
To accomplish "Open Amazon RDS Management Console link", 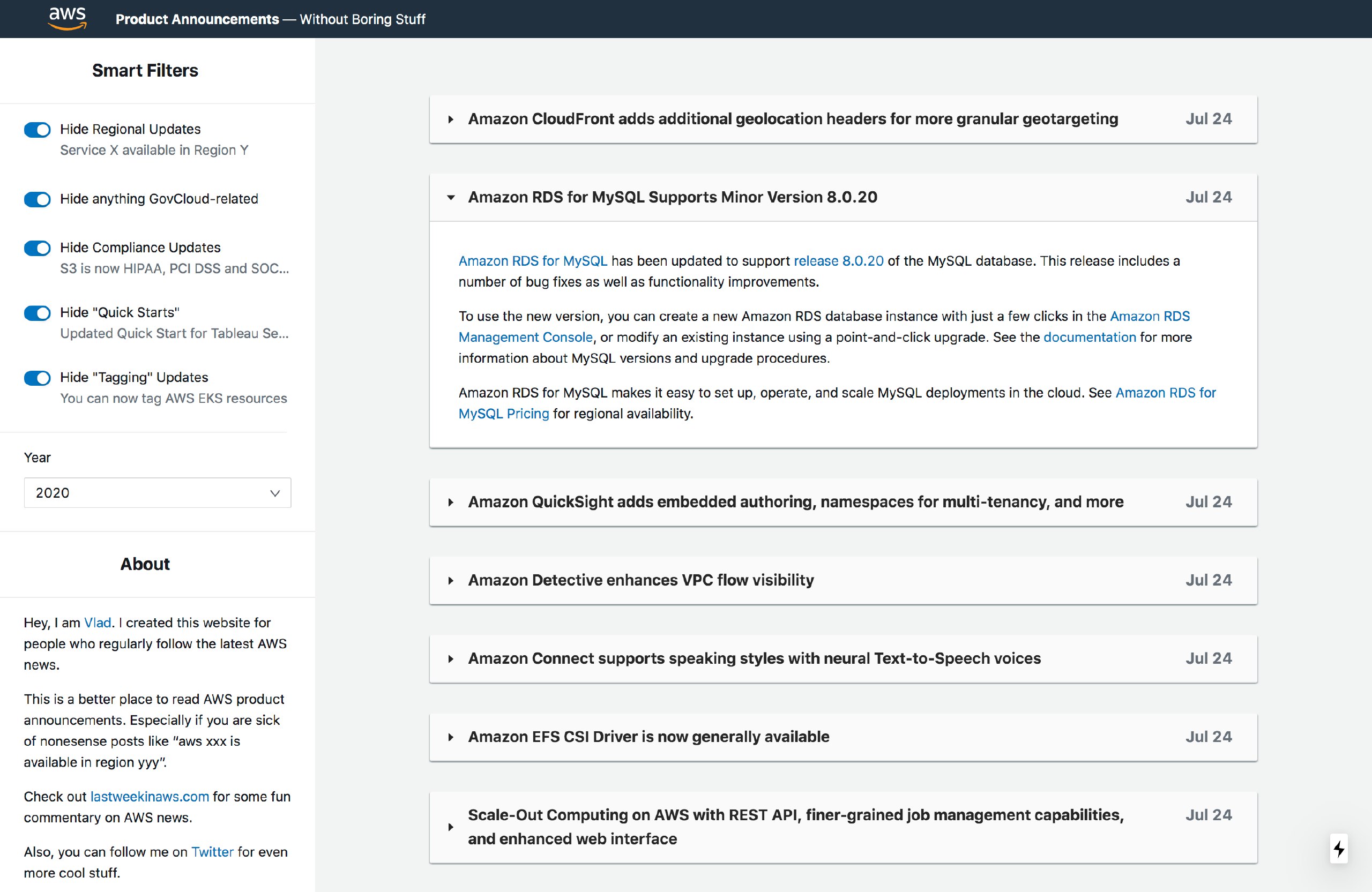I will [x=525, y=337].
